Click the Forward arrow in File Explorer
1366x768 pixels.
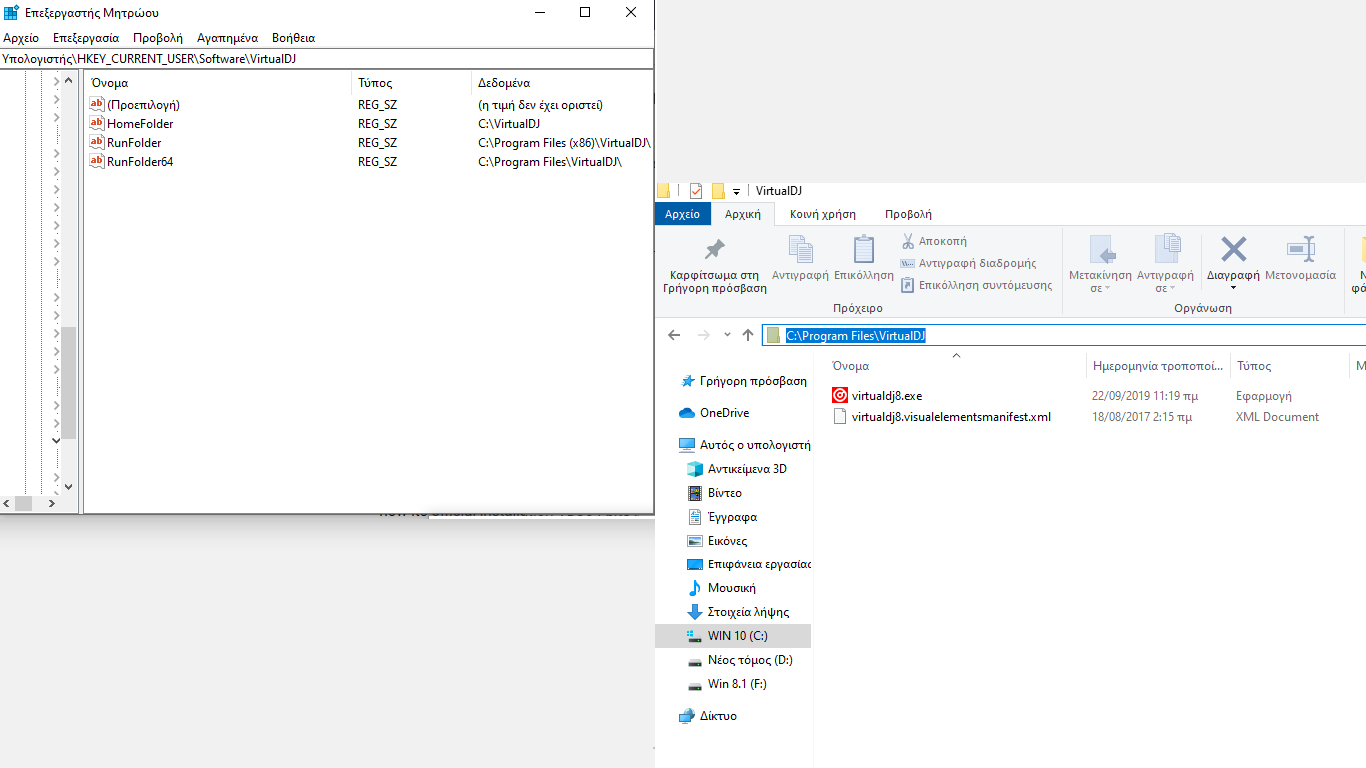coord(703,335)
